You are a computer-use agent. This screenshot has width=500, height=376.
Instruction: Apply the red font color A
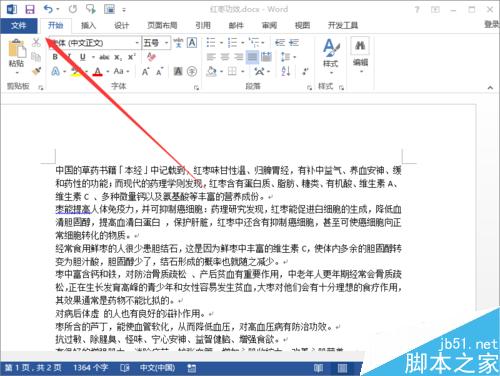click(x=97, y=71)
